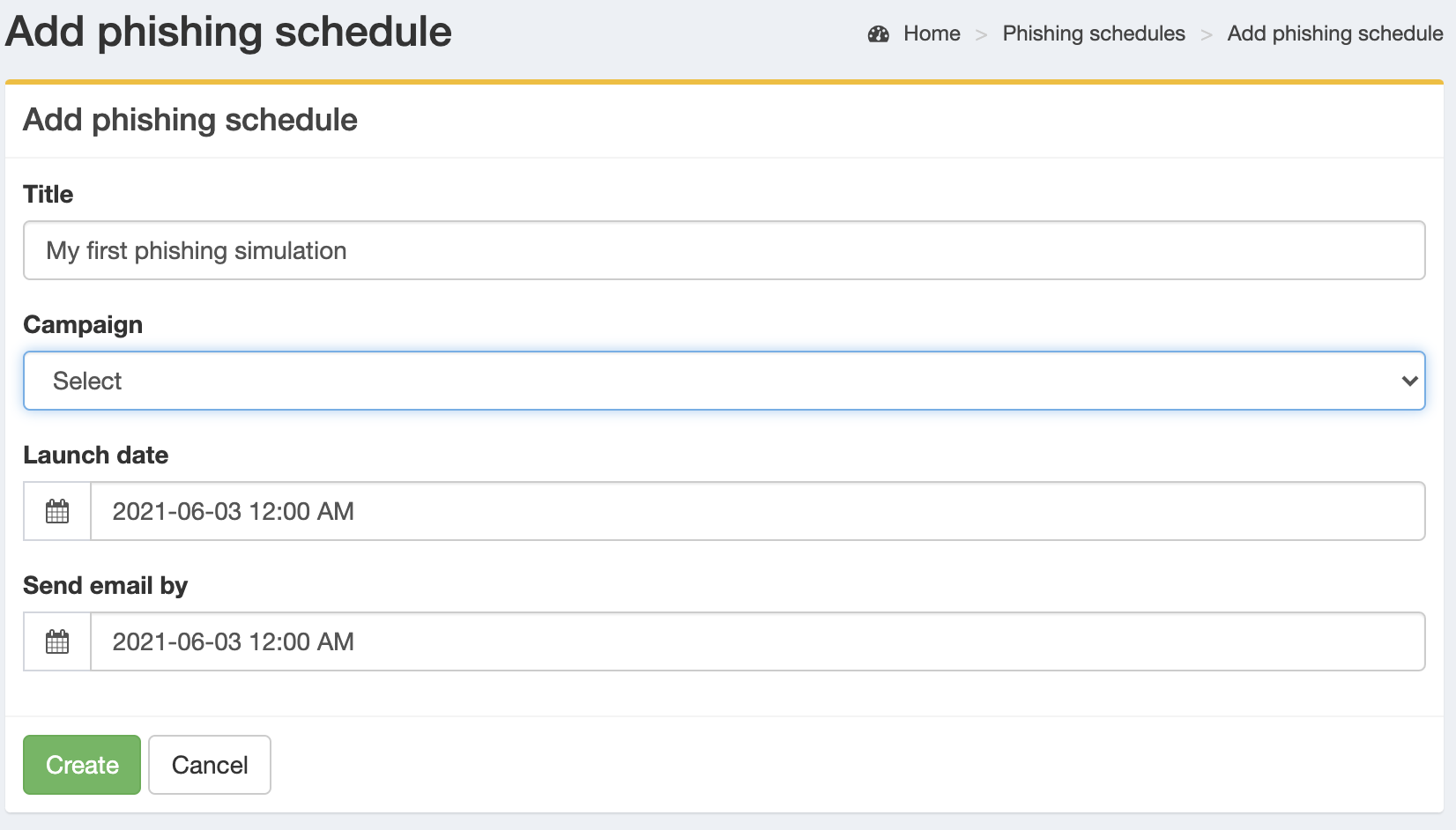Open the Home link in the breadcrumb
This screenshot has height=830, width=1456.
point(931,33)
